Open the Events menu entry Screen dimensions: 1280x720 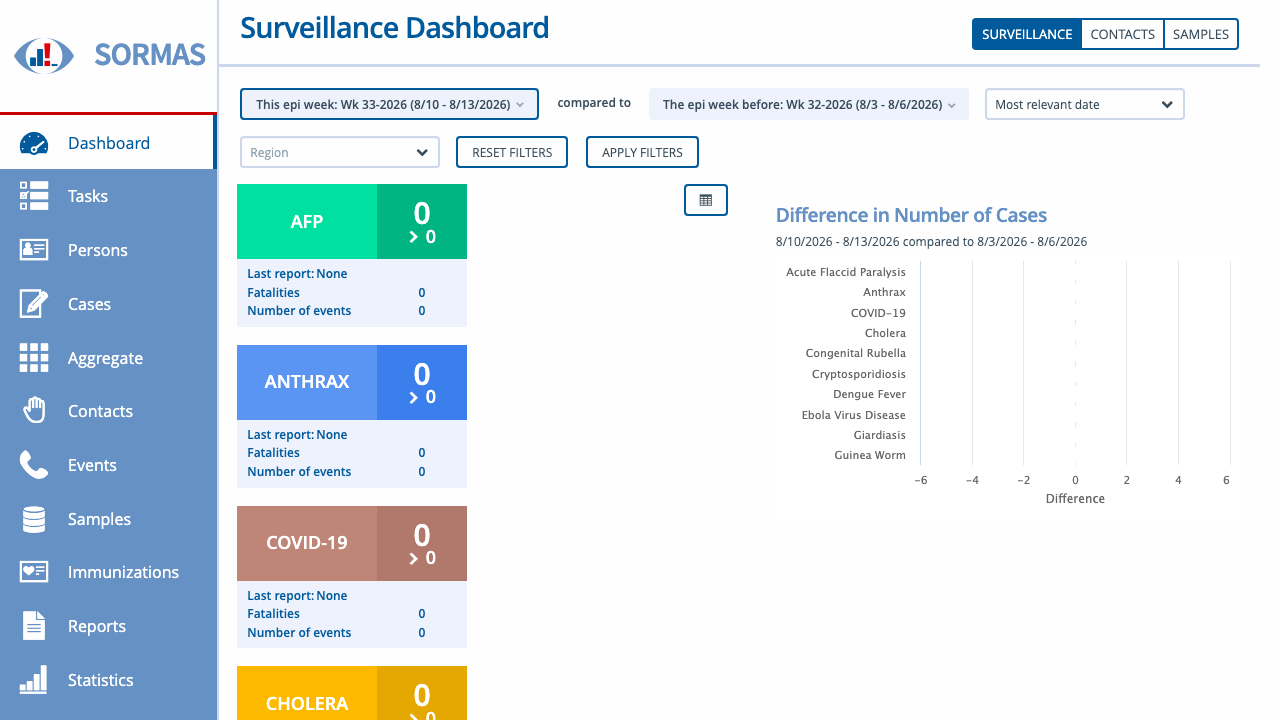pos(108,465)
